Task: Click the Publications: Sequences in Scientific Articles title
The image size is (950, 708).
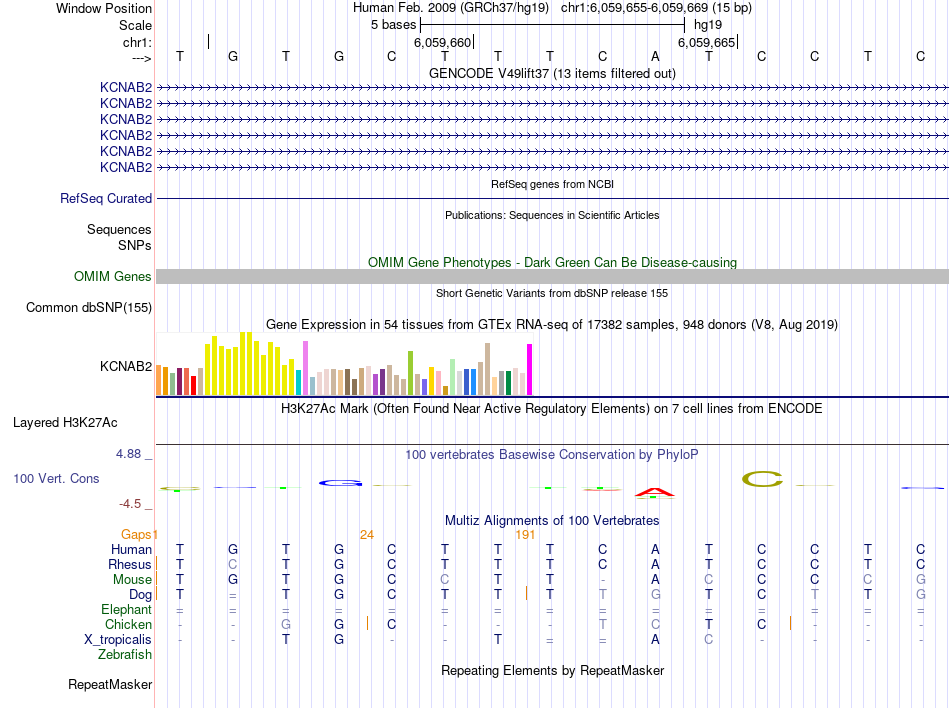Action: 552,215
